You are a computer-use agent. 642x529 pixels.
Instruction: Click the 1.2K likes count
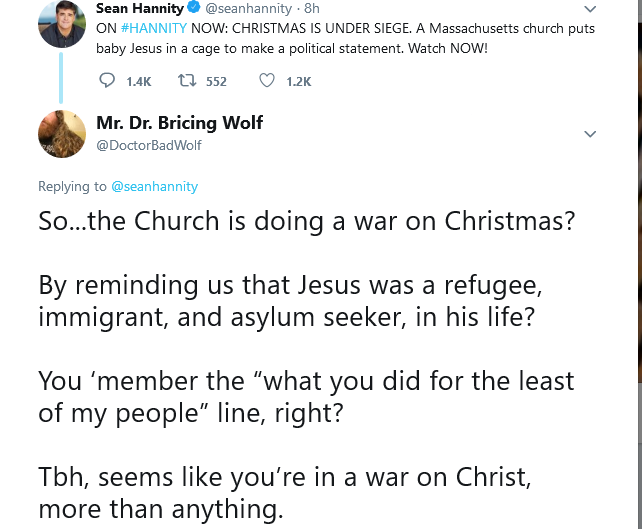tap(298, 82)
